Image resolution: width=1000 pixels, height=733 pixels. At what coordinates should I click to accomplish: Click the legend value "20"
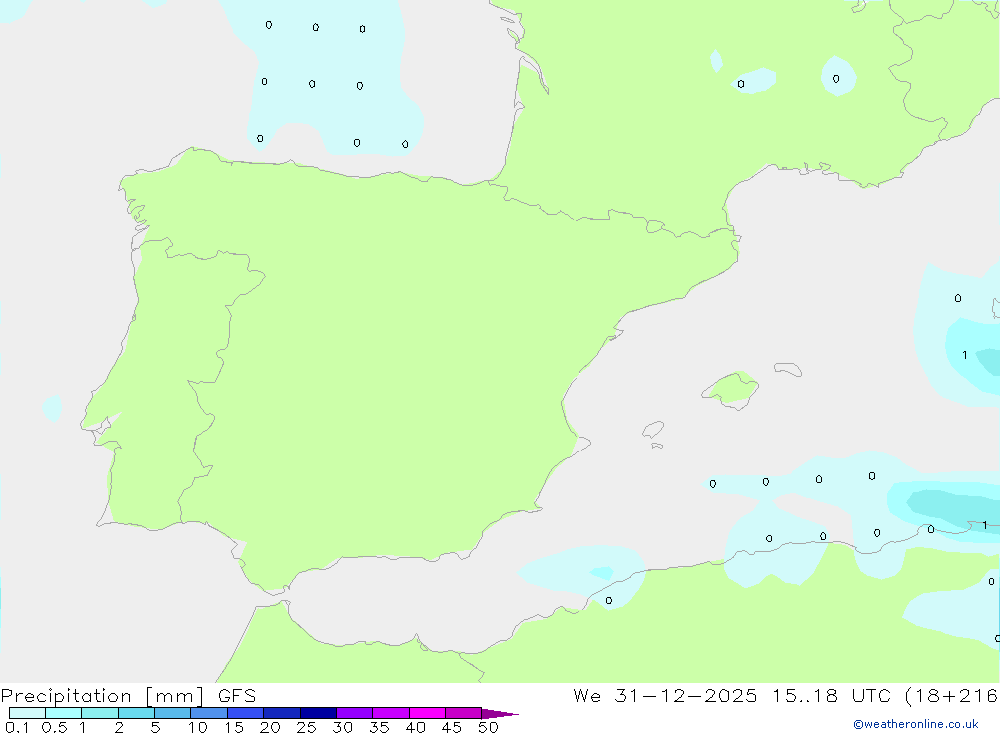point(270,727)
